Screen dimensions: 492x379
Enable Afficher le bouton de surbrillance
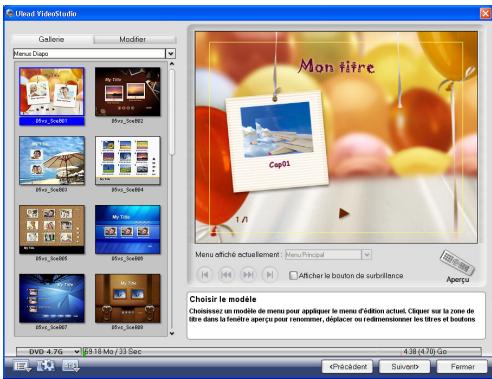(x=293, y=276)
